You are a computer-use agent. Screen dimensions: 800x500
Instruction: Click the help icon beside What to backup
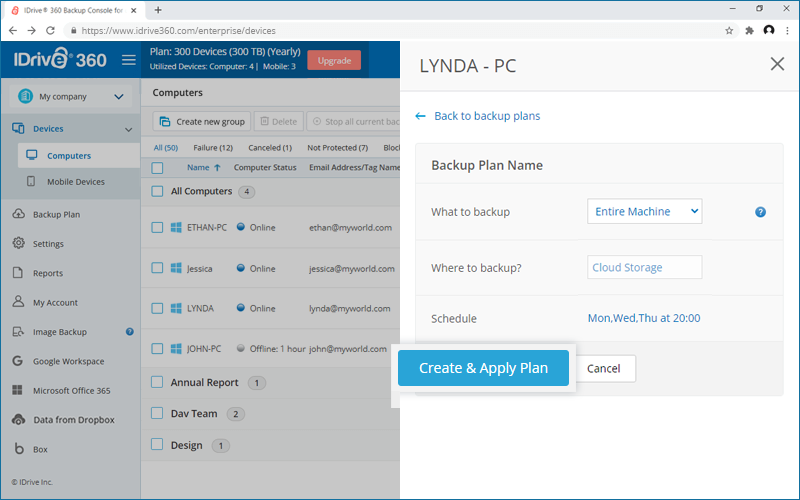point(760,212)
